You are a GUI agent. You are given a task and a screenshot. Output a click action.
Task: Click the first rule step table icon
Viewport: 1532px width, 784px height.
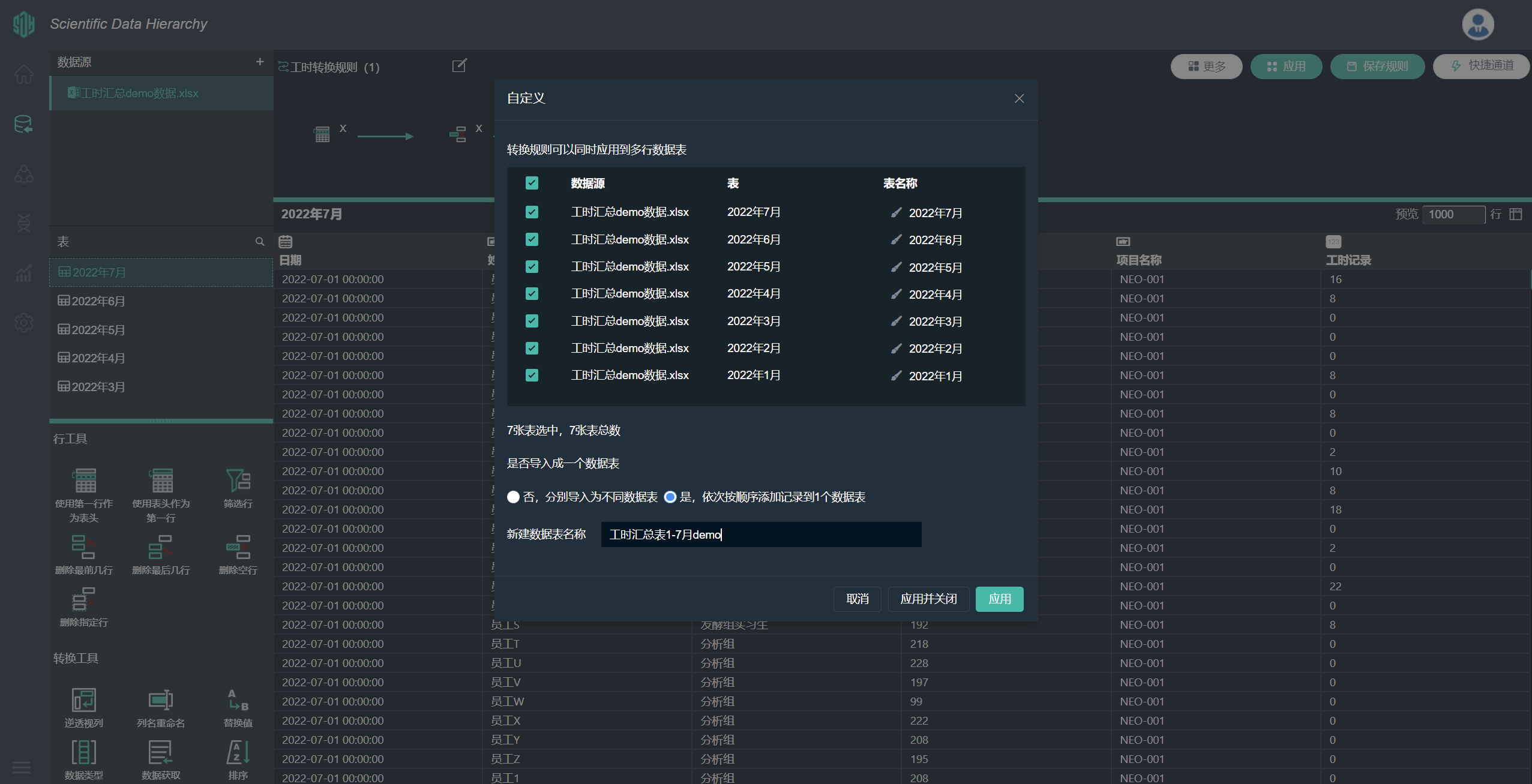322,134
